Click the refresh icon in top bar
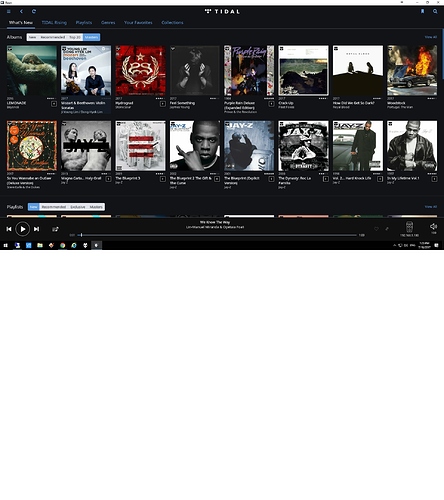The width and height of the screenshot is (444, 500). pos(34,11)
